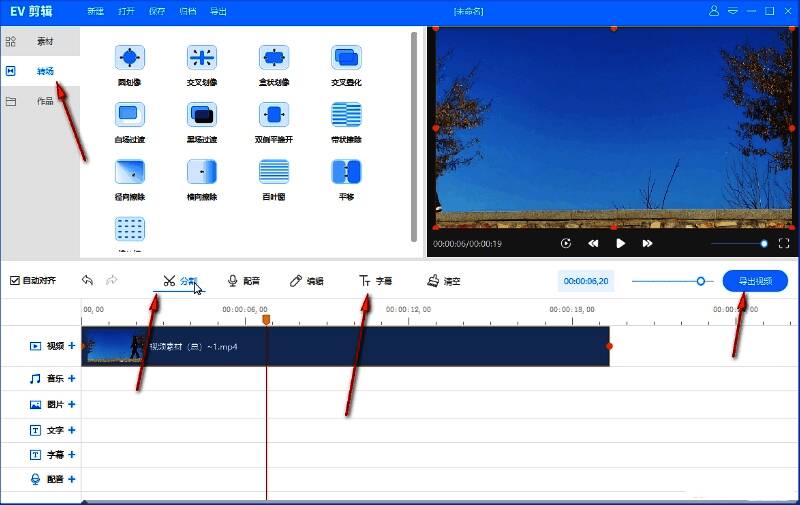Open the title bar dropdown menu icon
Screen dimensions: 800x505
[x=732, y=11]
